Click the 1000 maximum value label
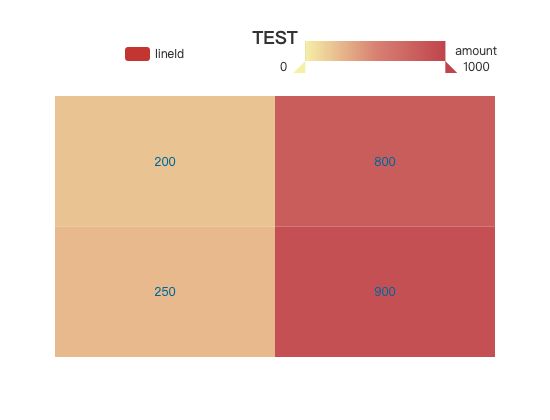The width and height of the screenshot is (550, 420). coord(476,67)
